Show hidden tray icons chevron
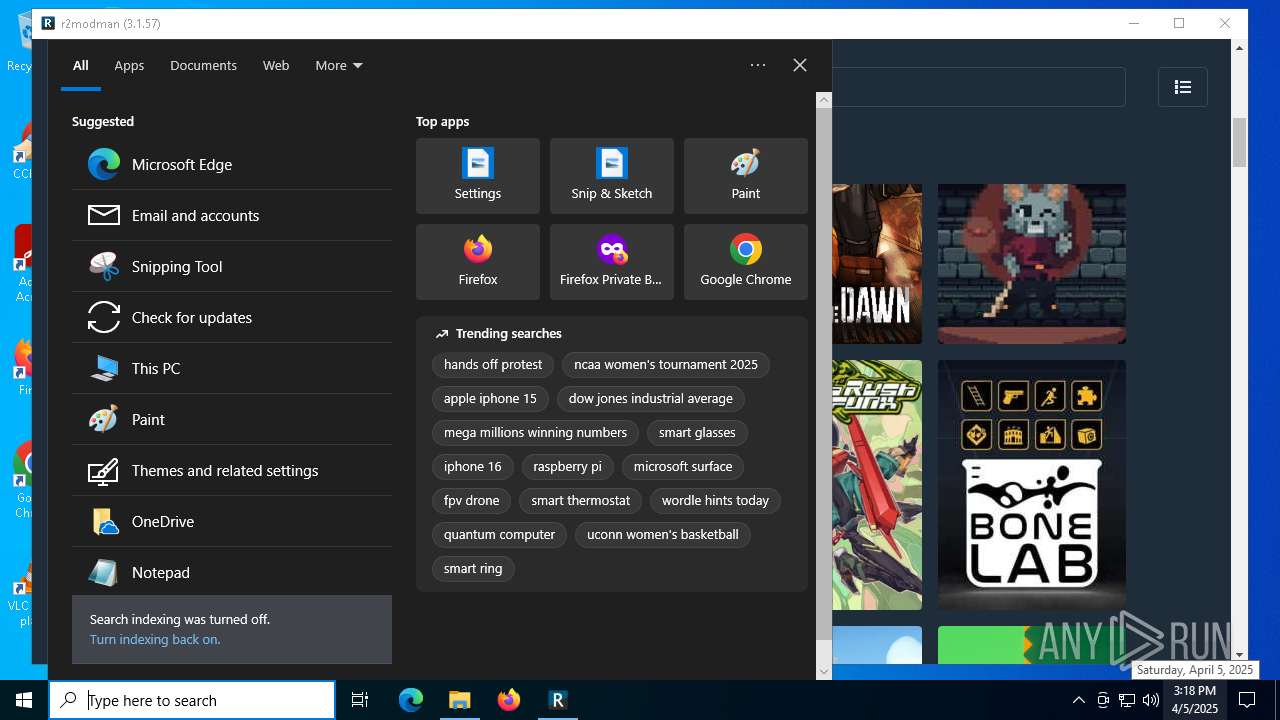1280x720 pixels. [1078, 700]
